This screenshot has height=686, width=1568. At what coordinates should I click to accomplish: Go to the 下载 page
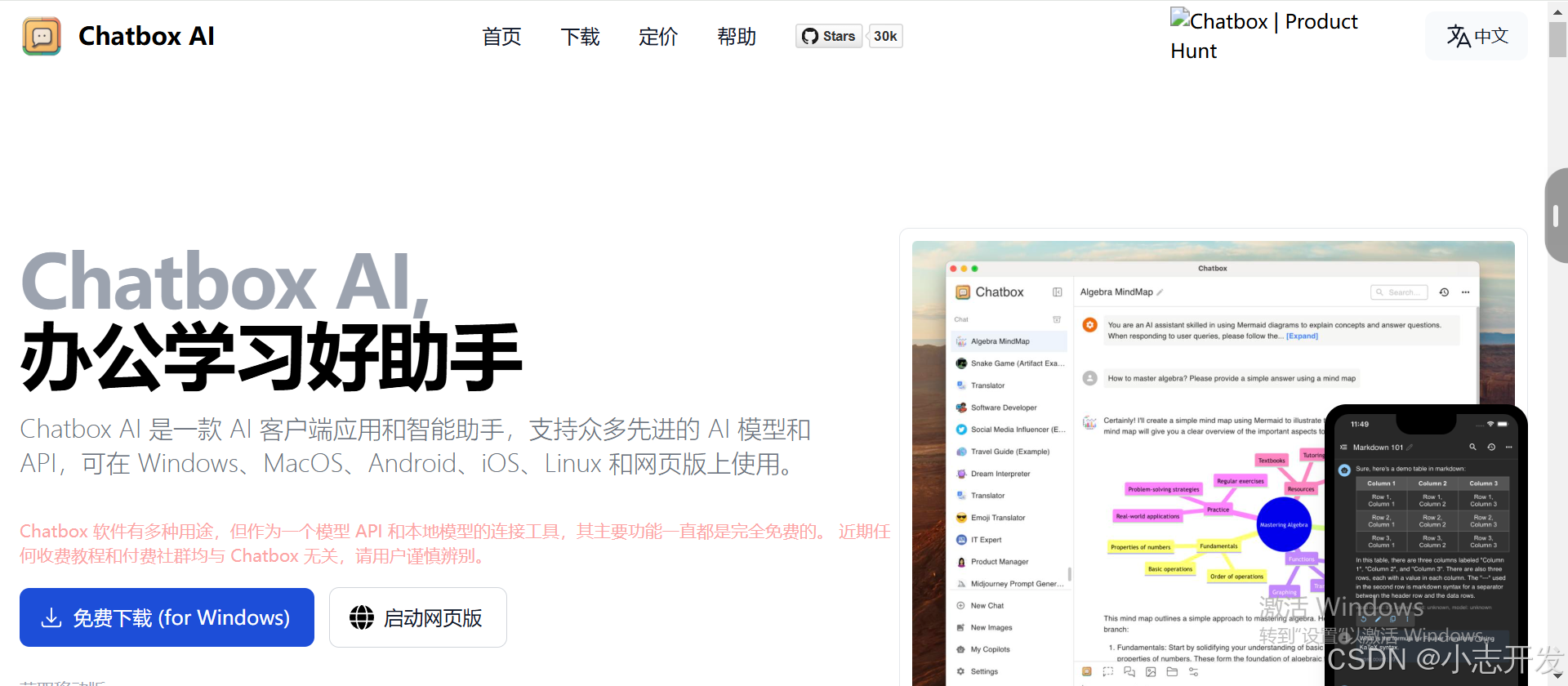580,37
